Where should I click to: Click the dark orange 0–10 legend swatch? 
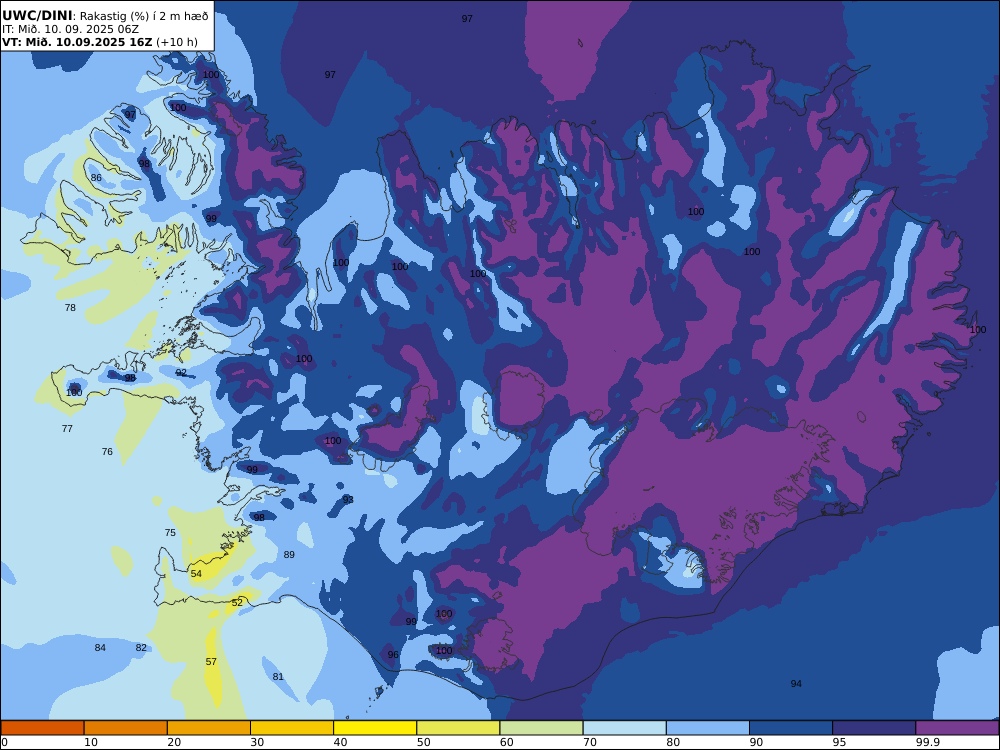point(42,728)
